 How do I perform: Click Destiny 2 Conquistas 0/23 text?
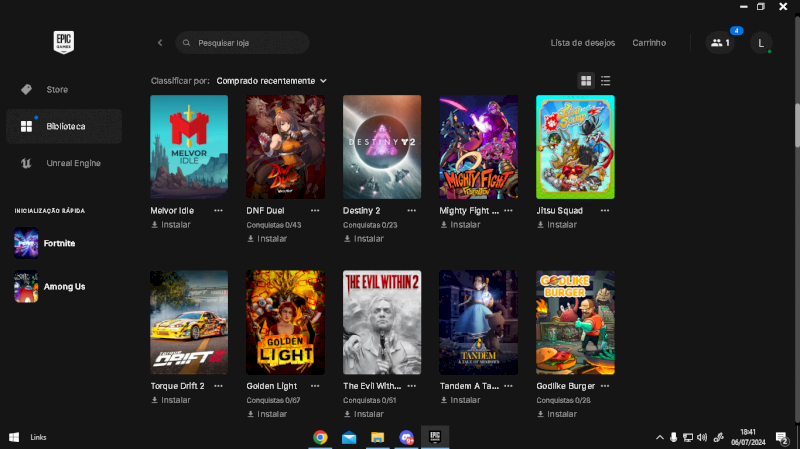(370, 225)
